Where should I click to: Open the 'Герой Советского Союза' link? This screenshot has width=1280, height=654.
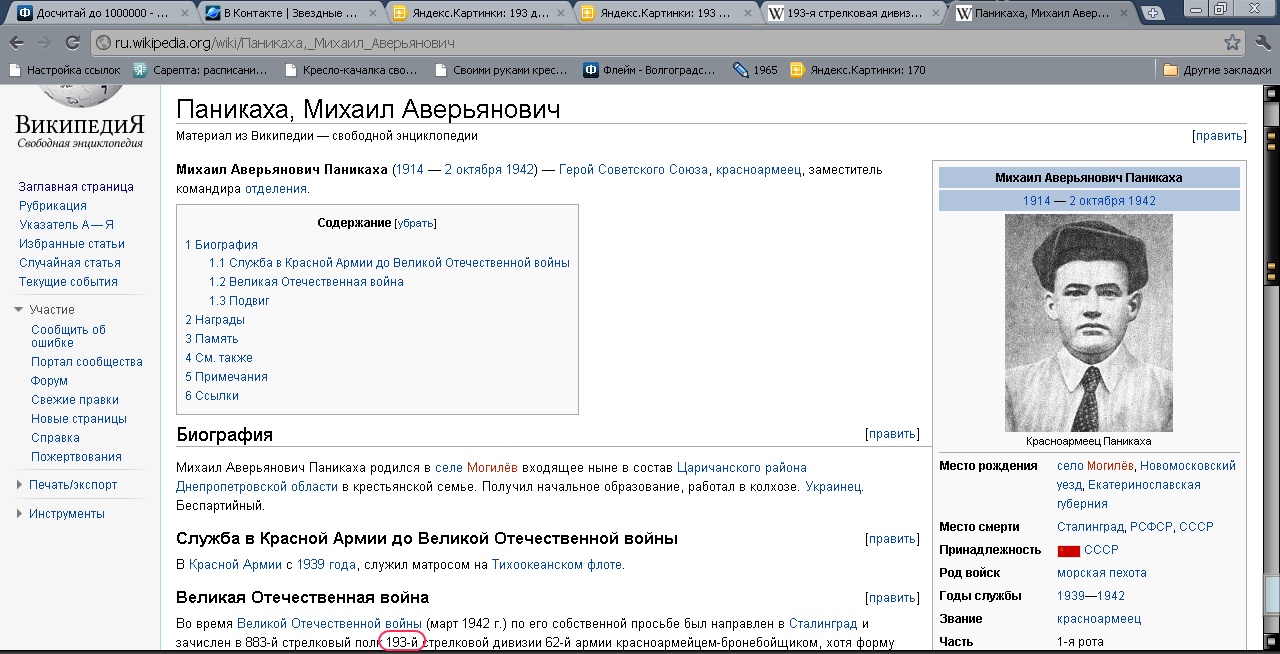(632, 170)
